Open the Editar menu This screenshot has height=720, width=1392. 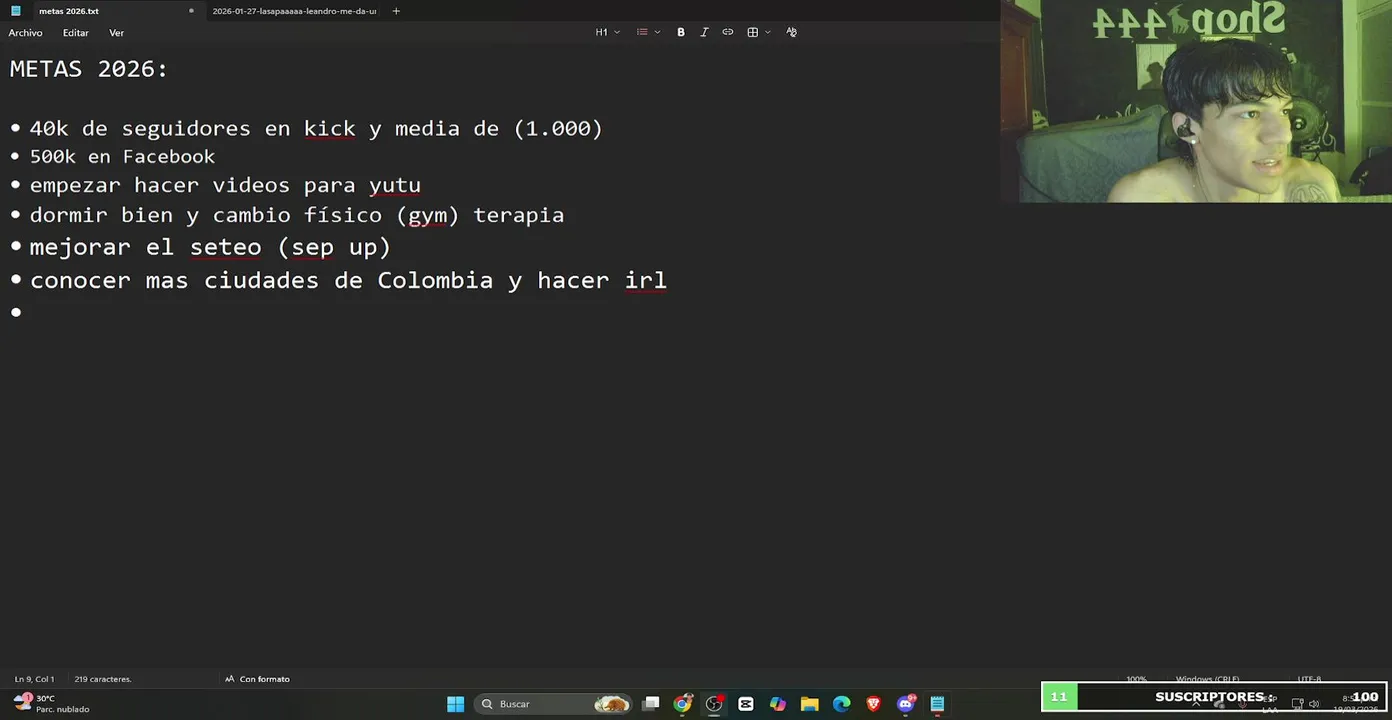(76, 33)
